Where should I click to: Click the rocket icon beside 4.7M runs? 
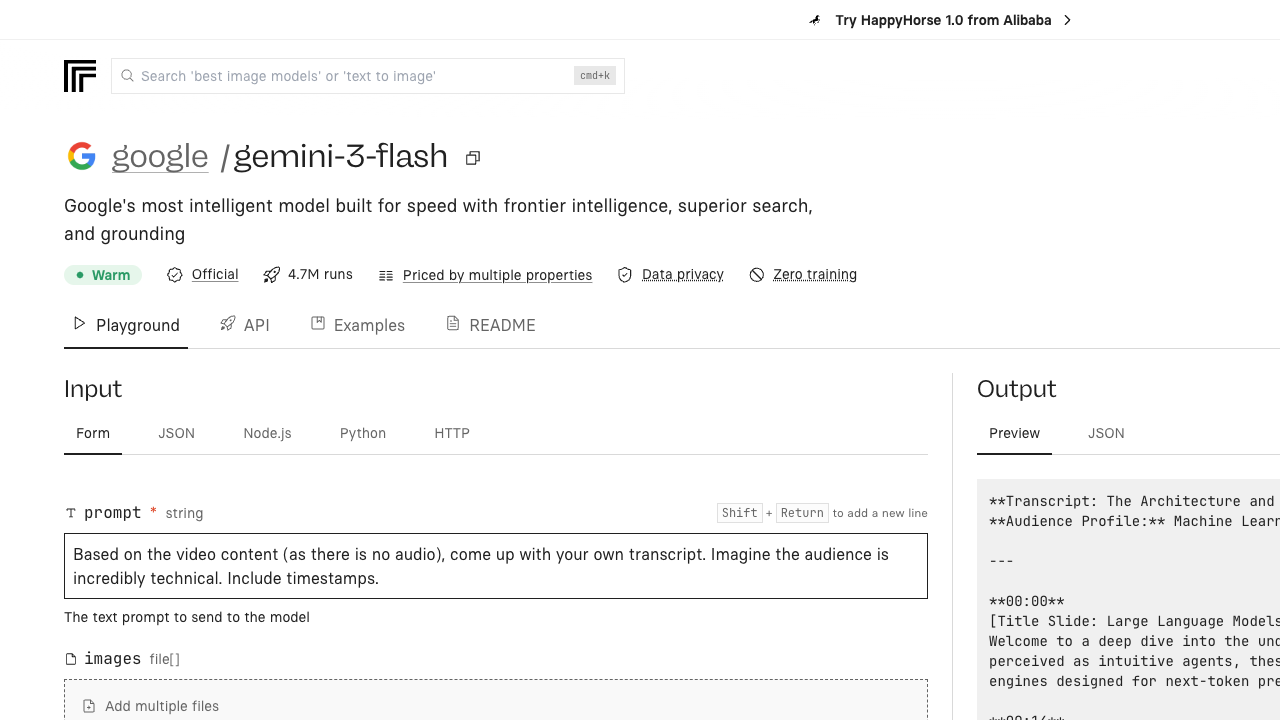point(271,275)
